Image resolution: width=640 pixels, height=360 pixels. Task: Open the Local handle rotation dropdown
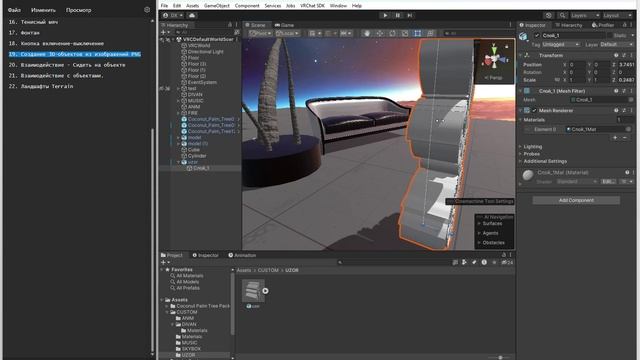pos(287,33)
